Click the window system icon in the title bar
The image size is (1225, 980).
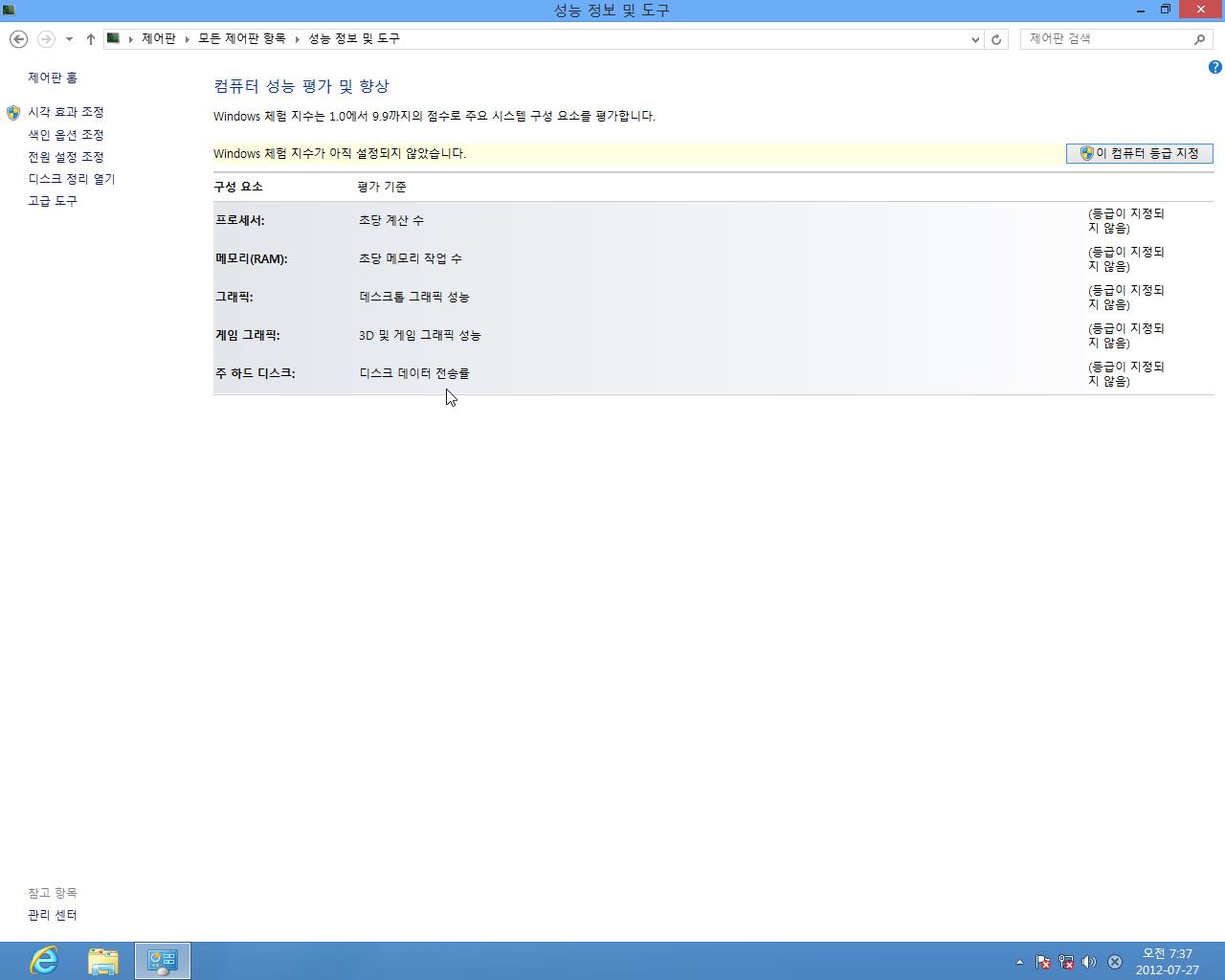coord(9,10)
